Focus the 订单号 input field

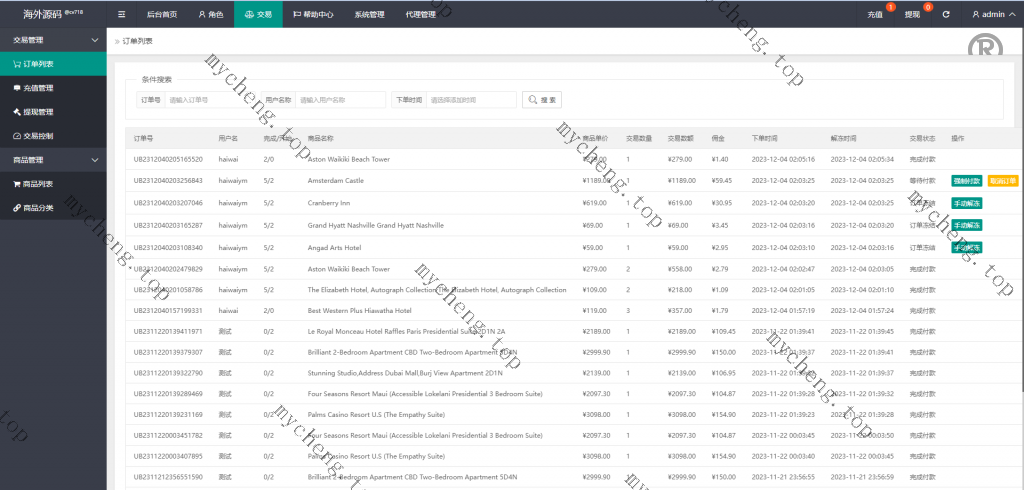[210, 100]
